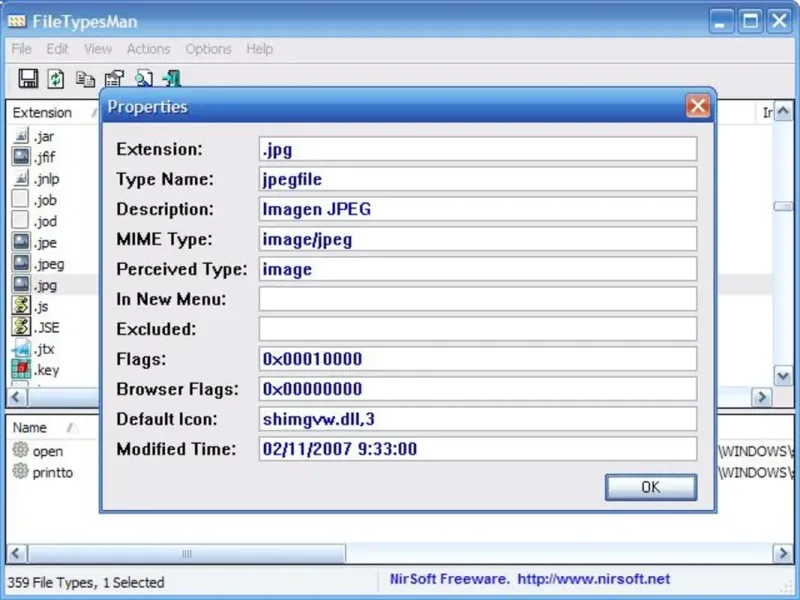Click the Browser Flags field
This screenshot has width=800, height=600.
(x=478, y=389)
